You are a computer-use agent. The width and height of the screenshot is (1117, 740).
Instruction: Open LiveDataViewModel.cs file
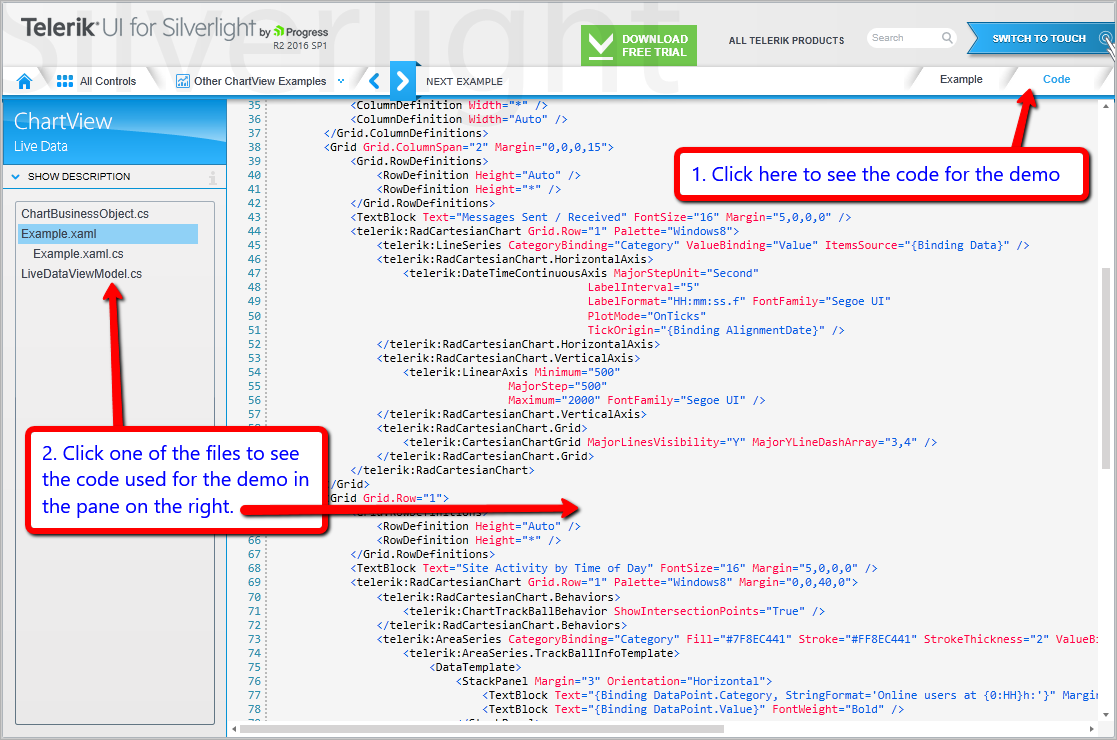81,273
